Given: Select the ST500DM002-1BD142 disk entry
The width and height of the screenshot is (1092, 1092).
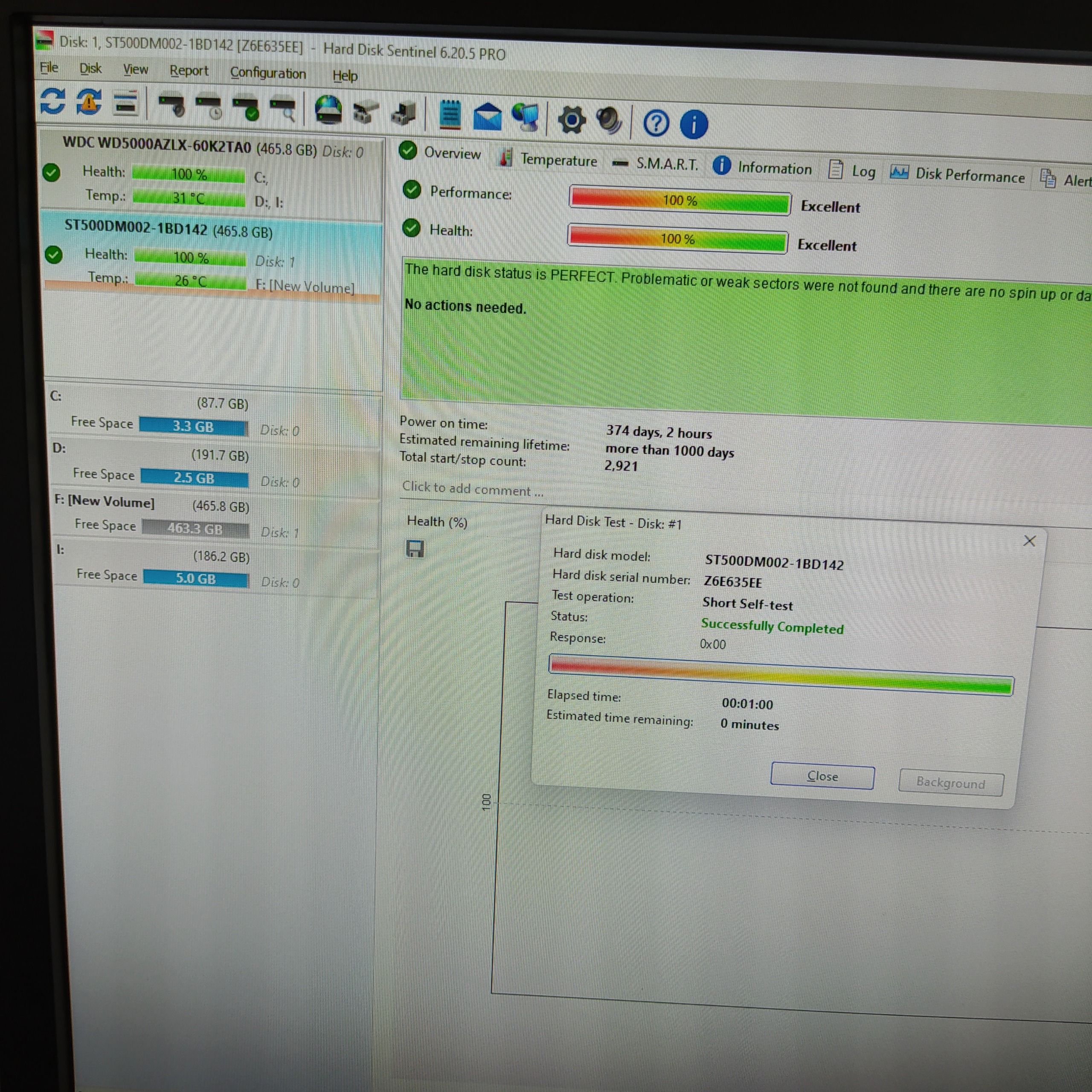Looking at the screenshot, I should point(212,257).
